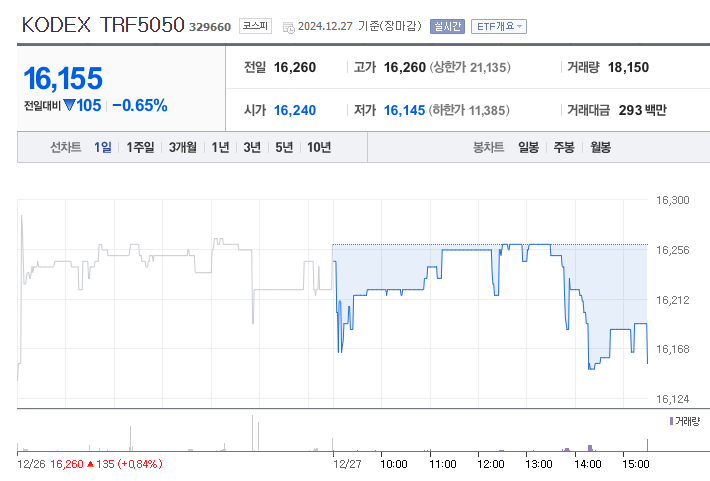This screenshot has width=710, height=481.
Task: Click the 시가 value 16,240
Action: [x=295, y=110]
